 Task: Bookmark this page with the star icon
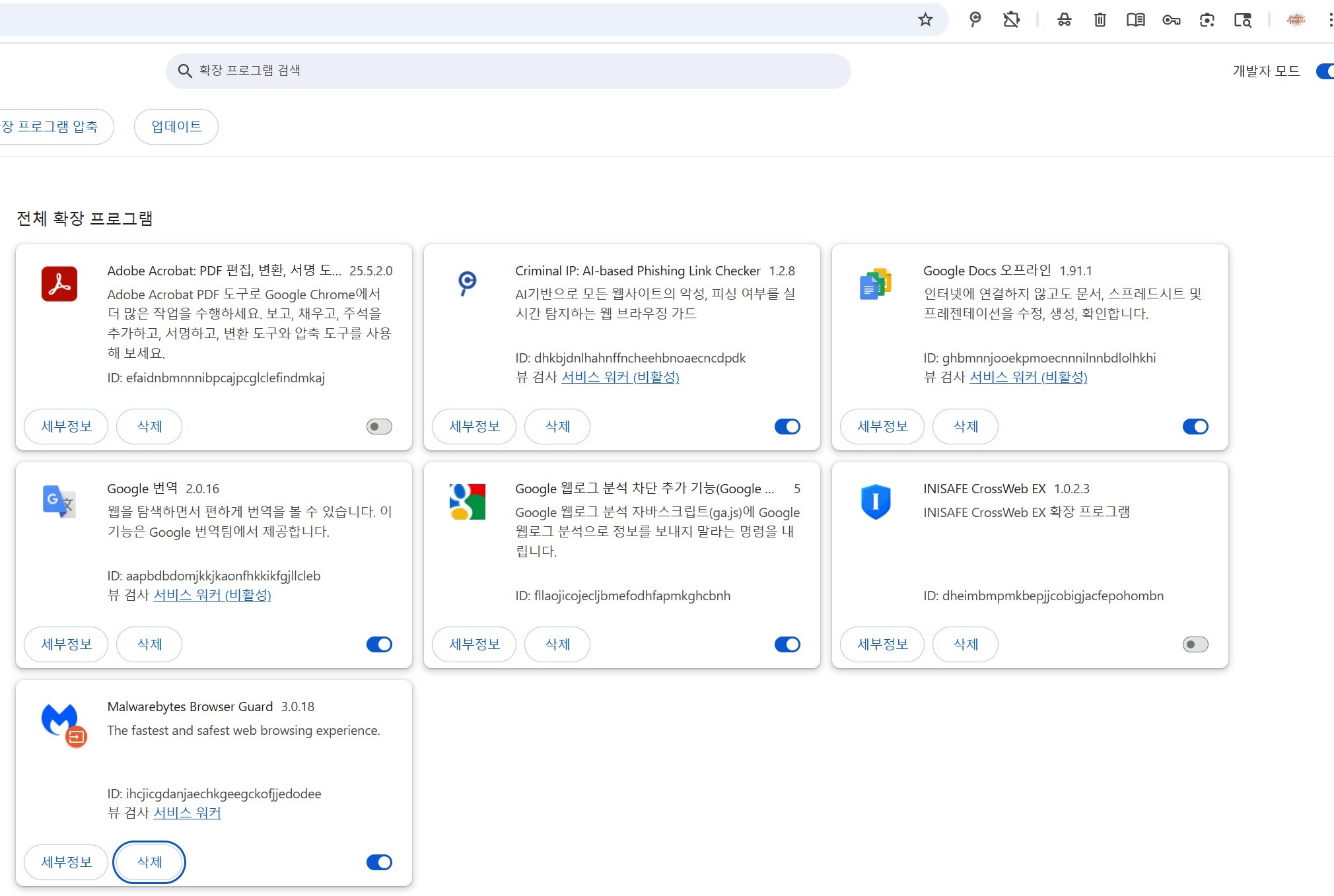click(925, 20)
